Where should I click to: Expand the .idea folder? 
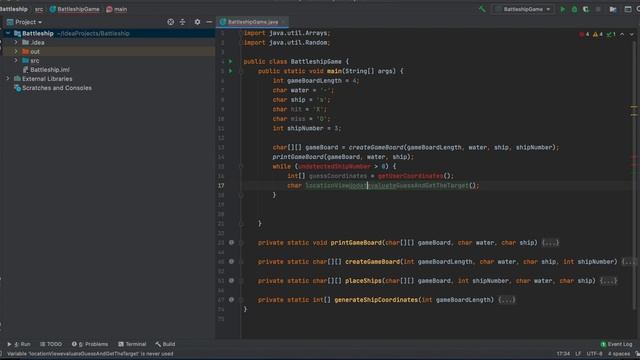tap(16, 42)
